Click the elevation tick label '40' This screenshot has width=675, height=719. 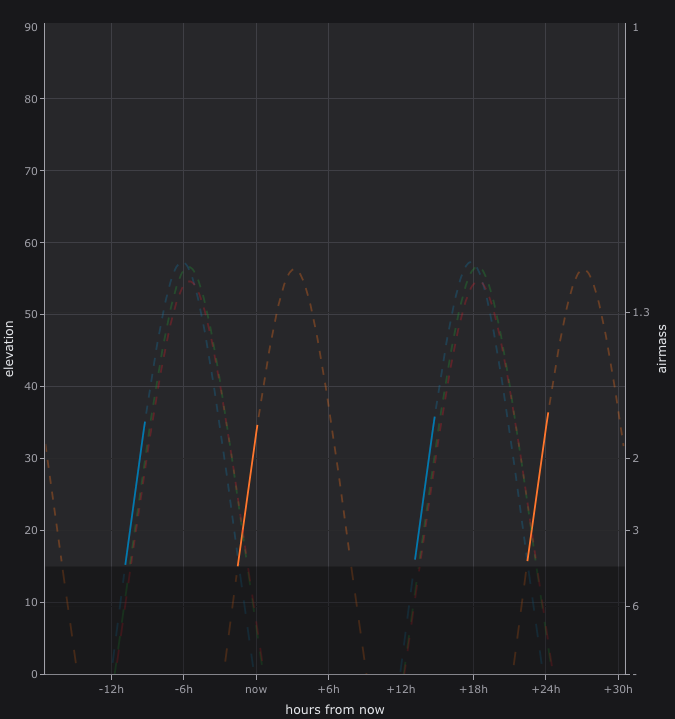pyautogui.click(x=31, y=387)
